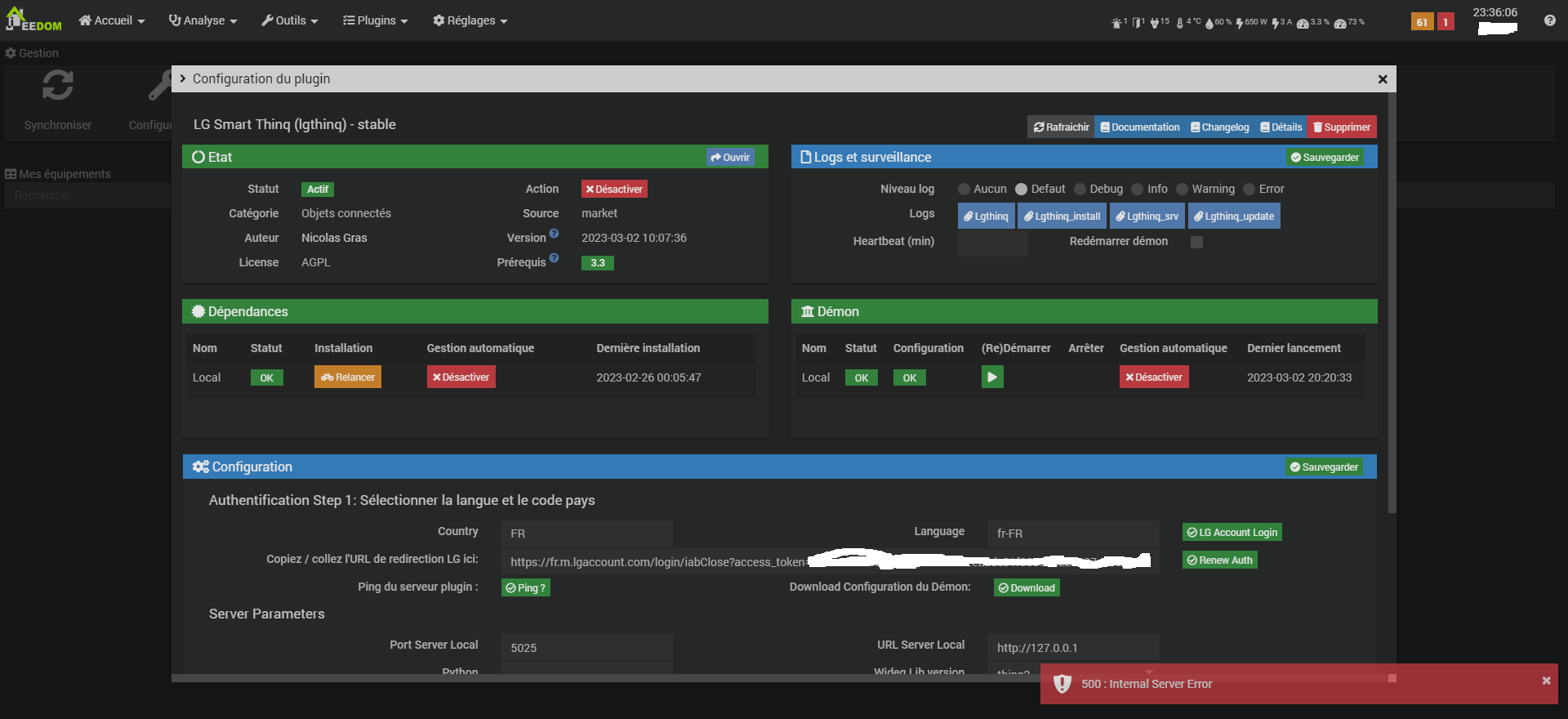The width and height of the screenshot is (1568, 719).
Task: Click the Version help tooltip icon
Action: click(x=554, y=234)
